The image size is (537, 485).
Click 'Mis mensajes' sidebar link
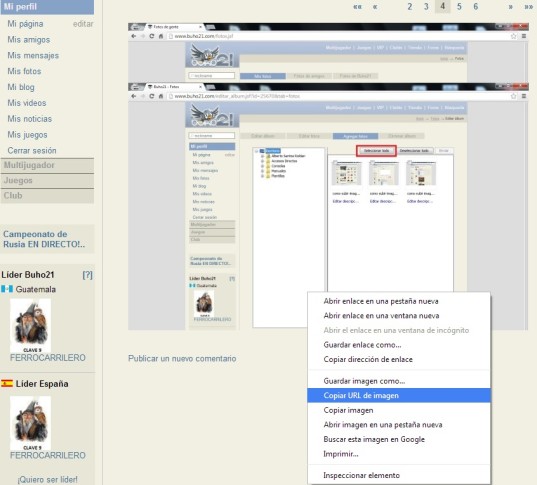point(33,55)
